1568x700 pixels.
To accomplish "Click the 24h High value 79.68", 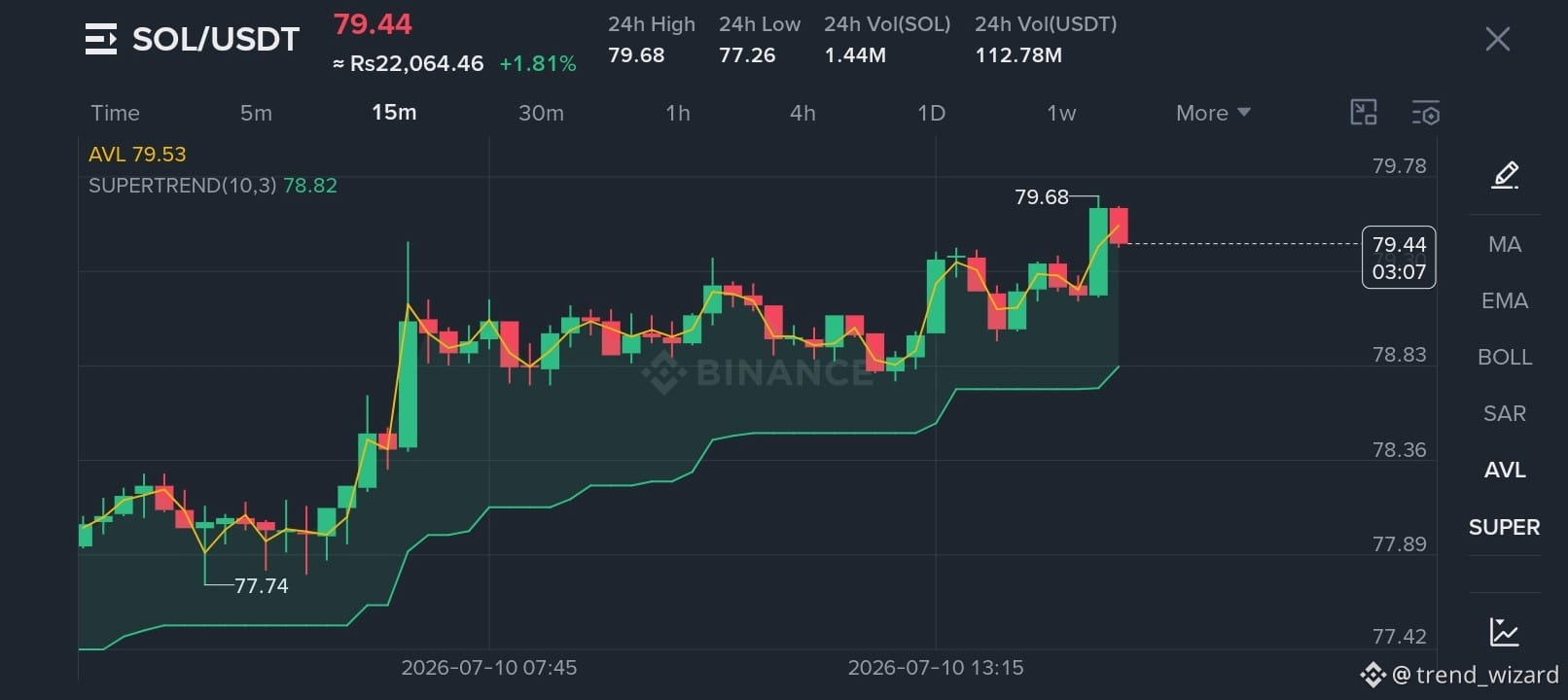I will [x=636, y=55].
